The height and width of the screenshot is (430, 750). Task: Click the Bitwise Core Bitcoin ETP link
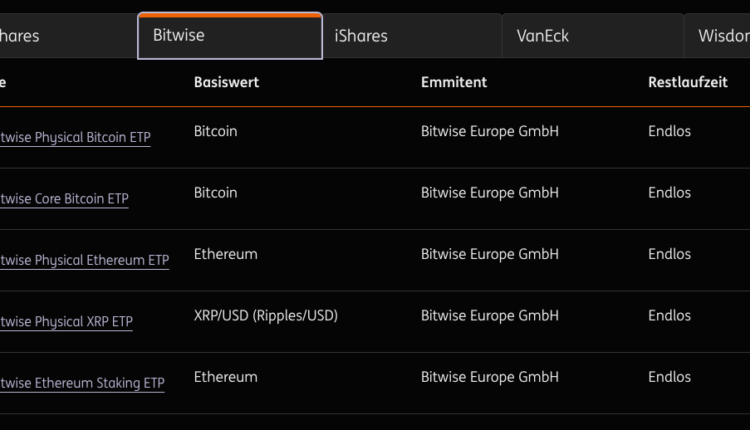pyautogui.click(x=64, y=199)
